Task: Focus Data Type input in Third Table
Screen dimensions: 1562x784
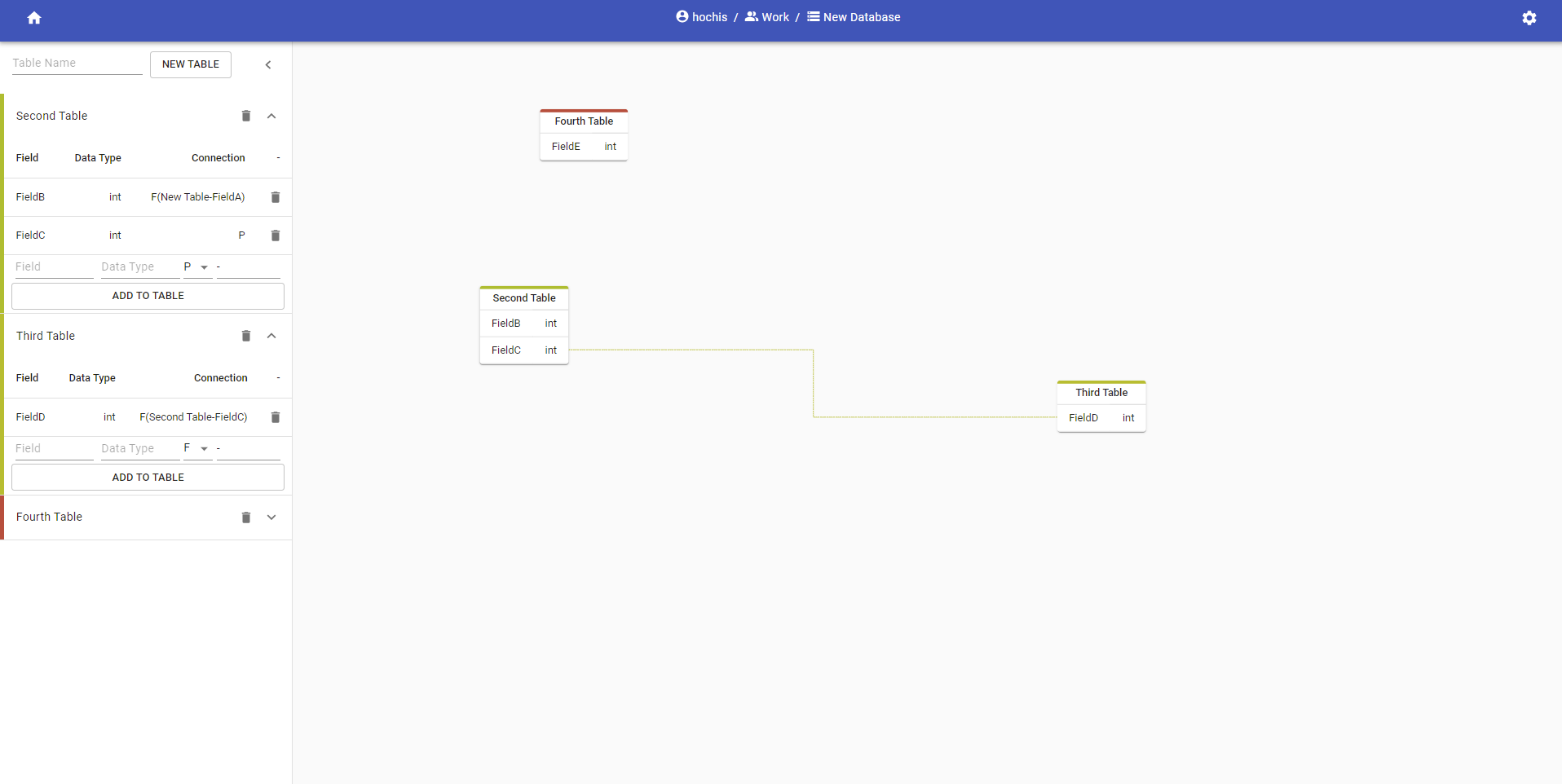Action: [140, 449]
